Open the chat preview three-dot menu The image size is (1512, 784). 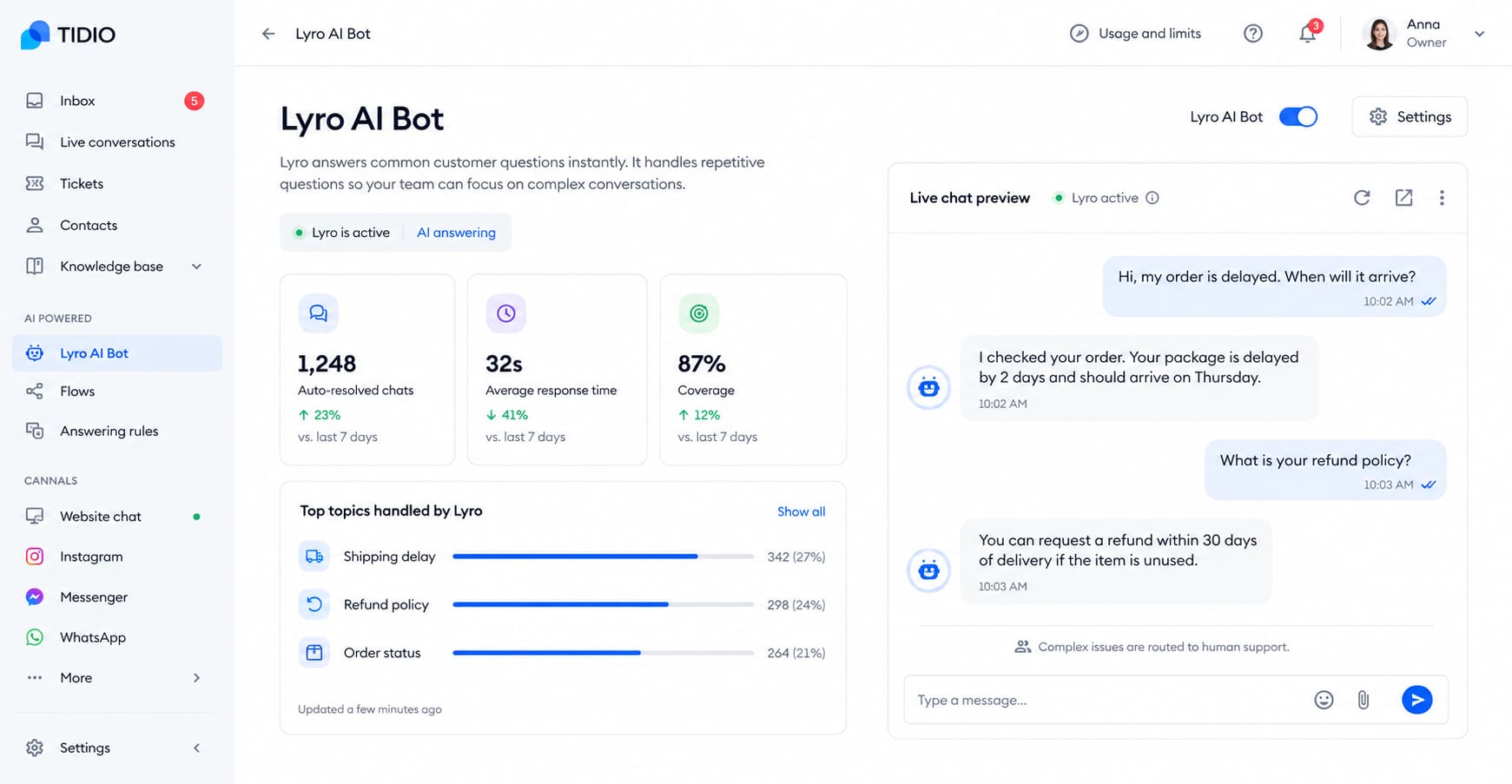[1442, 198]
